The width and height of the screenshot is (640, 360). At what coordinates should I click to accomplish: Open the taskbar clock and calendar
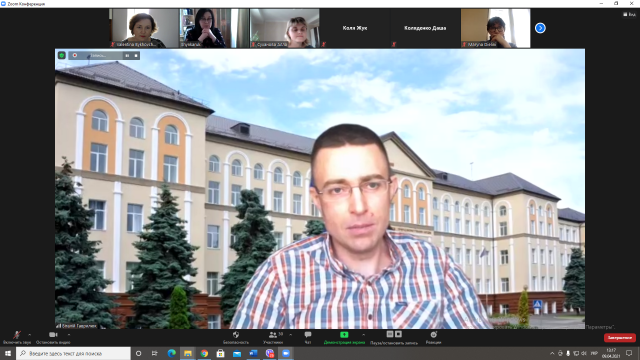[611, 353]
